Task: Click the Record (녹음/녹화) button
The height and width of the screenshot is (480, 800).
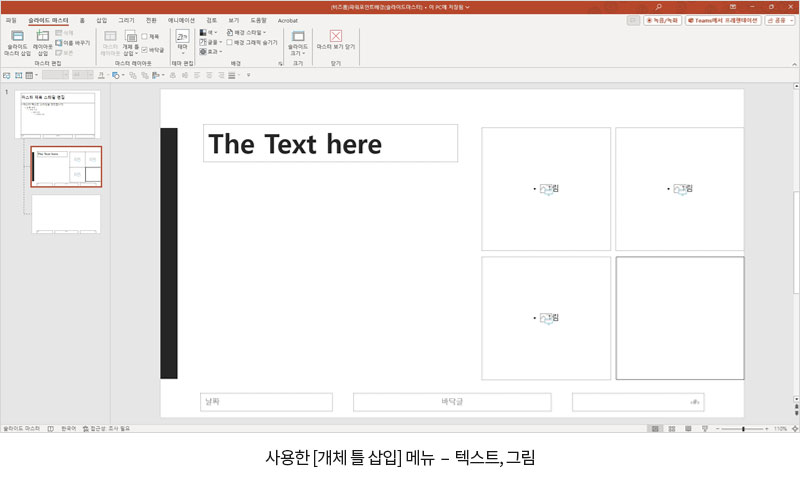Action: tap(661, 20)
